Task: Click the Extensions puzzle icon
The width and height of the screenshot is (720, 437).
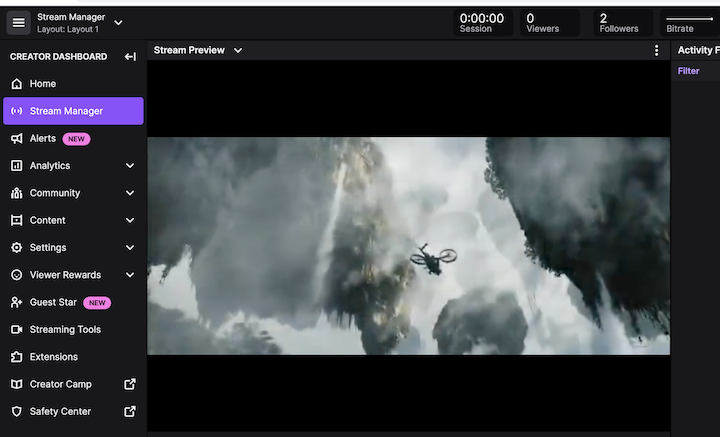Action: click(17, 357)
